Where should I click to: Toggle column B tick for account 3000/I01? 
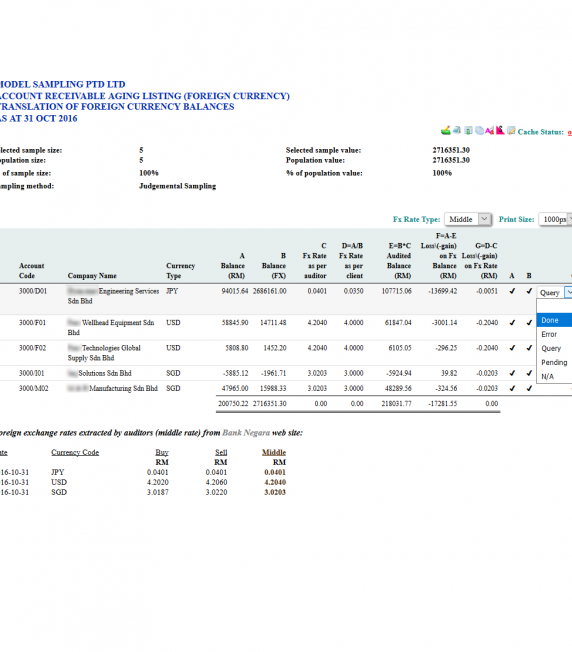(529, 373)
